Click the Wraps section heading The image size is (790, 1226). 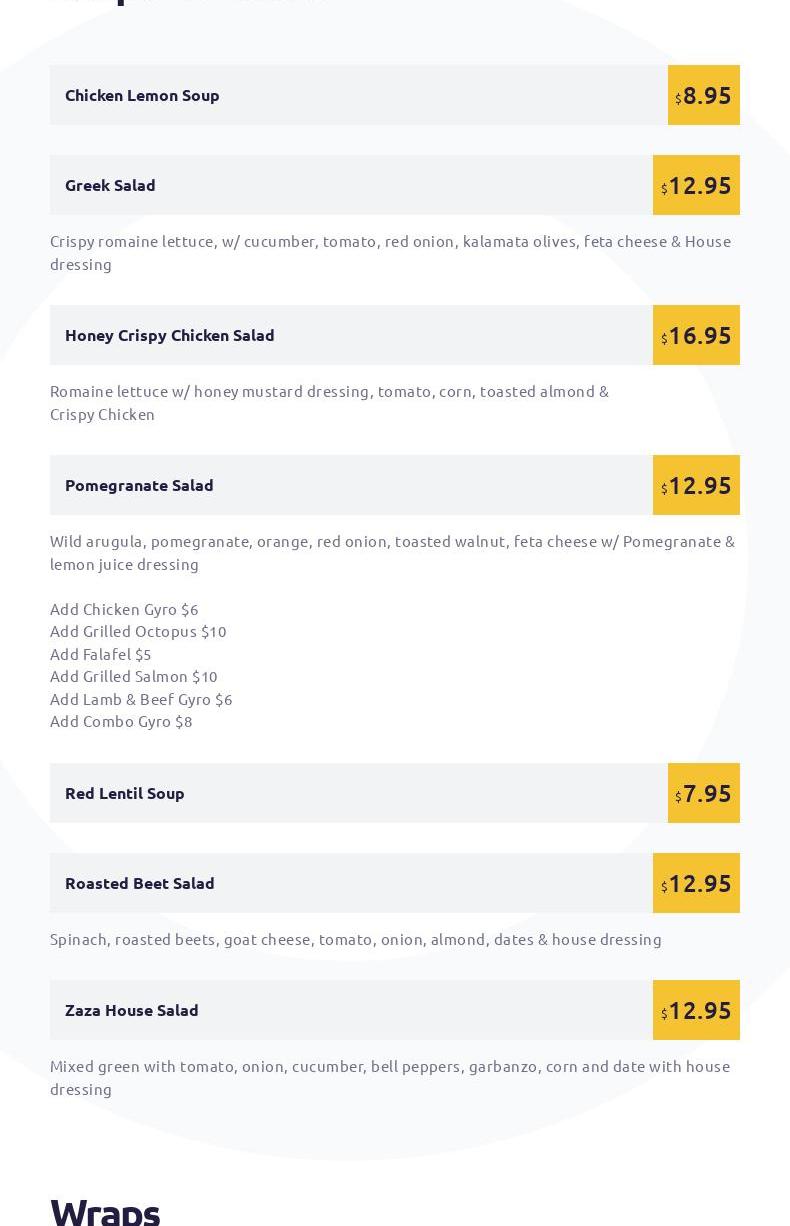(105, 1210)
